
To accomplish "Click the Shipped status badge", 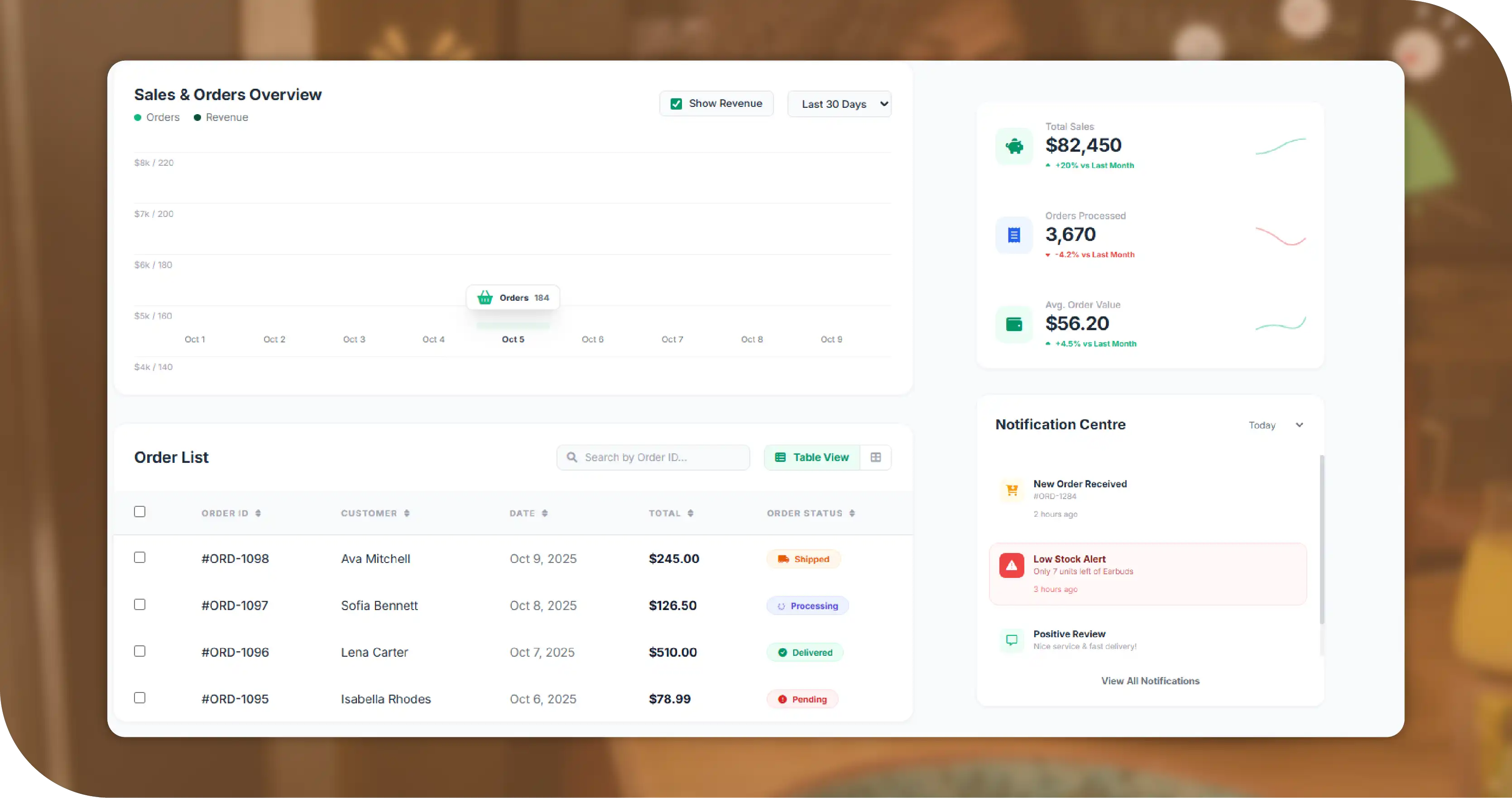I will pos(803,559).
